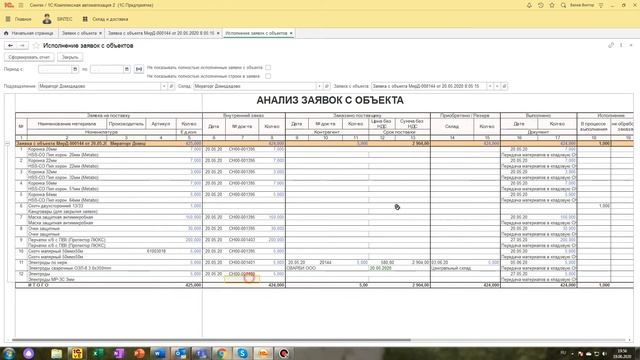Open the Подразделение value form icon
Screen dimensions: 640x360
[171, 86]
